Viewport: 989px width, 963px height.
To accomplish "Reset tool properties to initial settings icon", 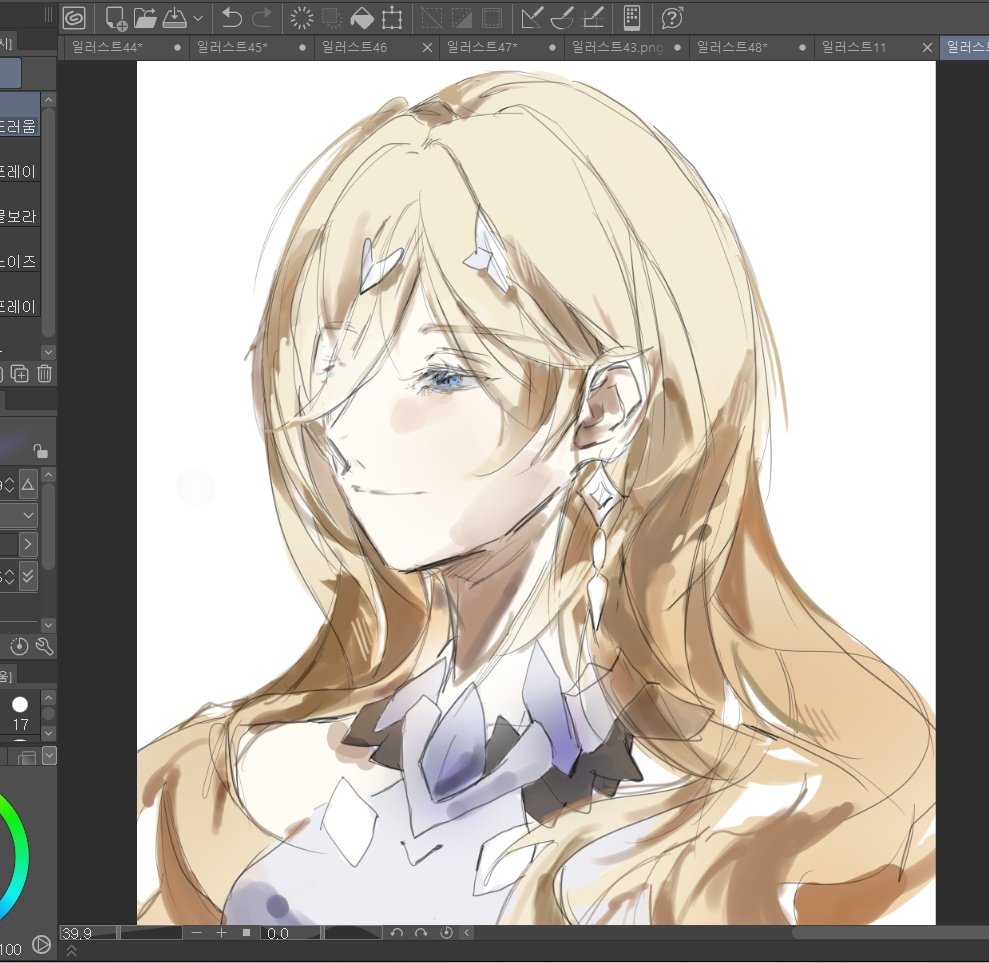I will [20, 646].
